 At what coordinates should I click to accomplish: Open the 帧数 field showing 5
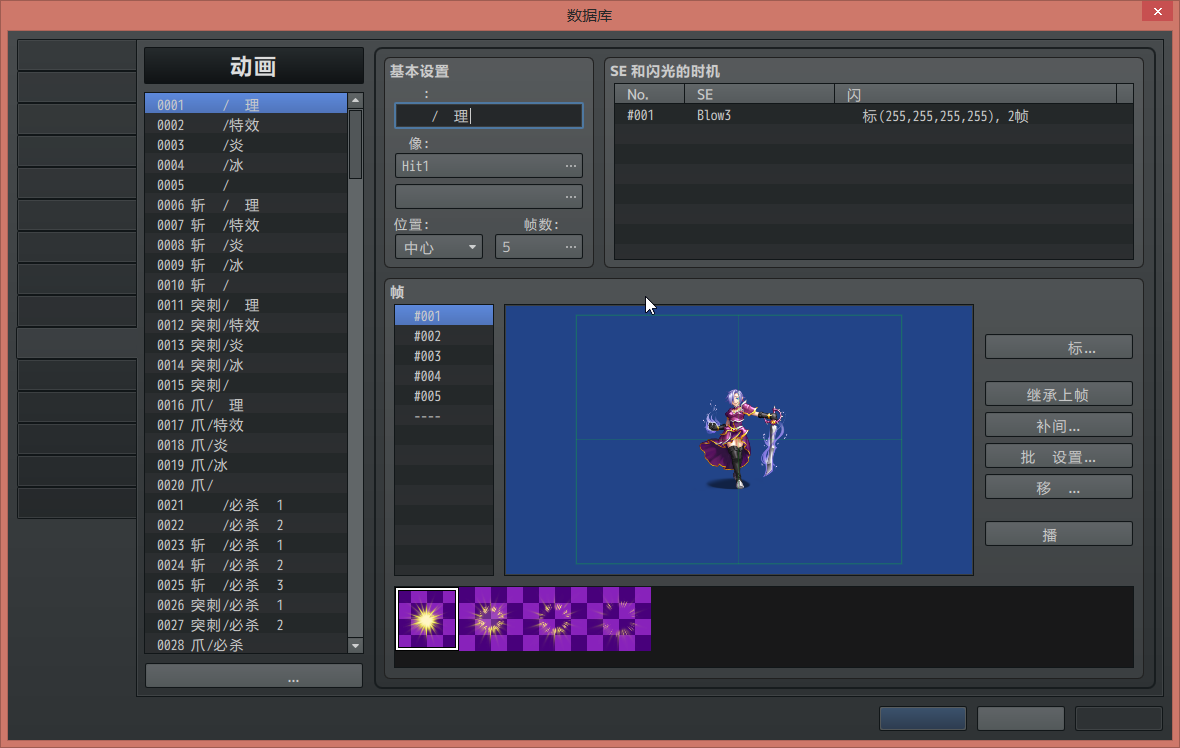[x=539, y=247]
